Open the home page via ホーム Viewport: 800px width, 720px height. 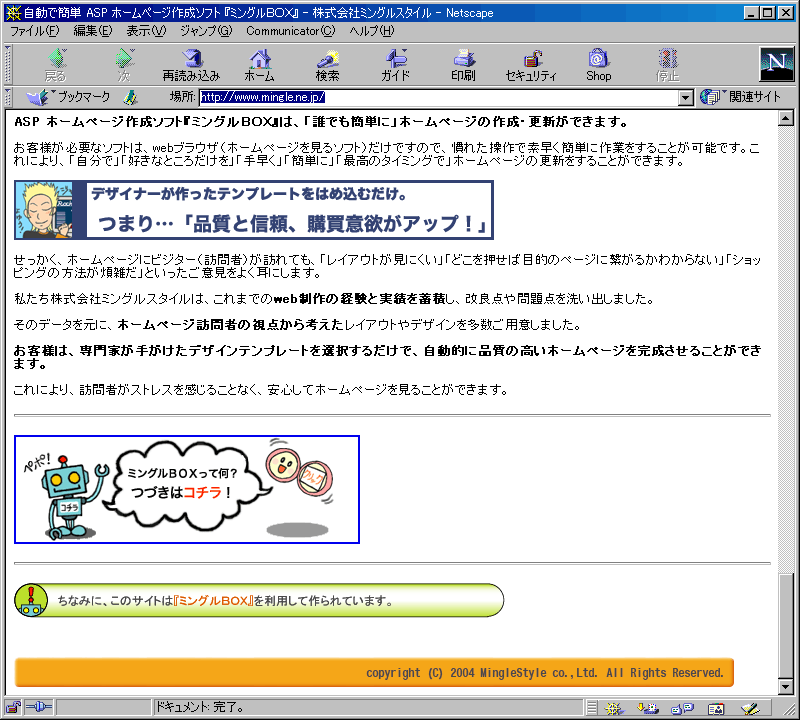click(x=259, y=65)
